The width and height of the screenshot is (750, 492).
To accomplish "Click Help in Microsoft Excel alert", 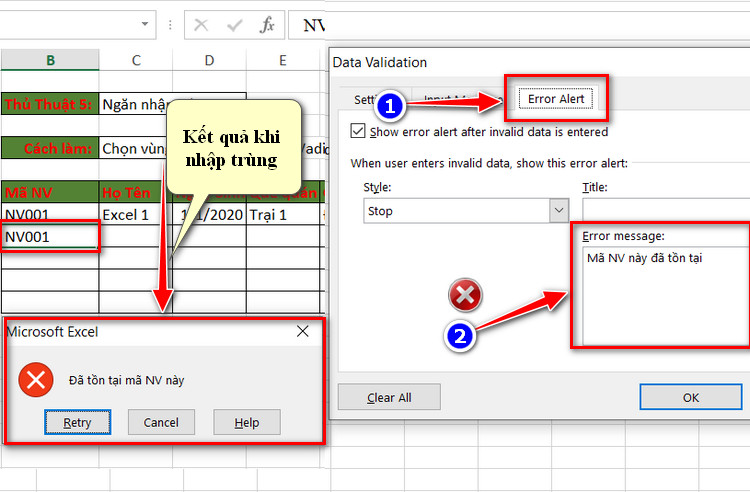I will (247, 422).
